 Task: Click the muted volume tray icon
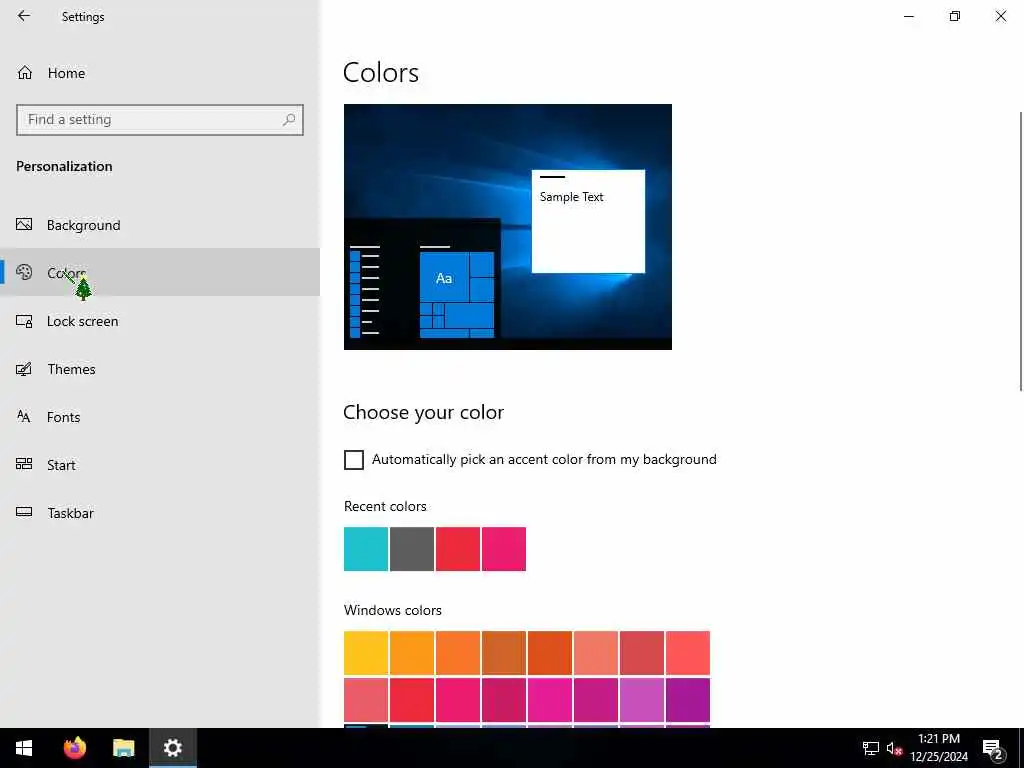pos(894,748)
